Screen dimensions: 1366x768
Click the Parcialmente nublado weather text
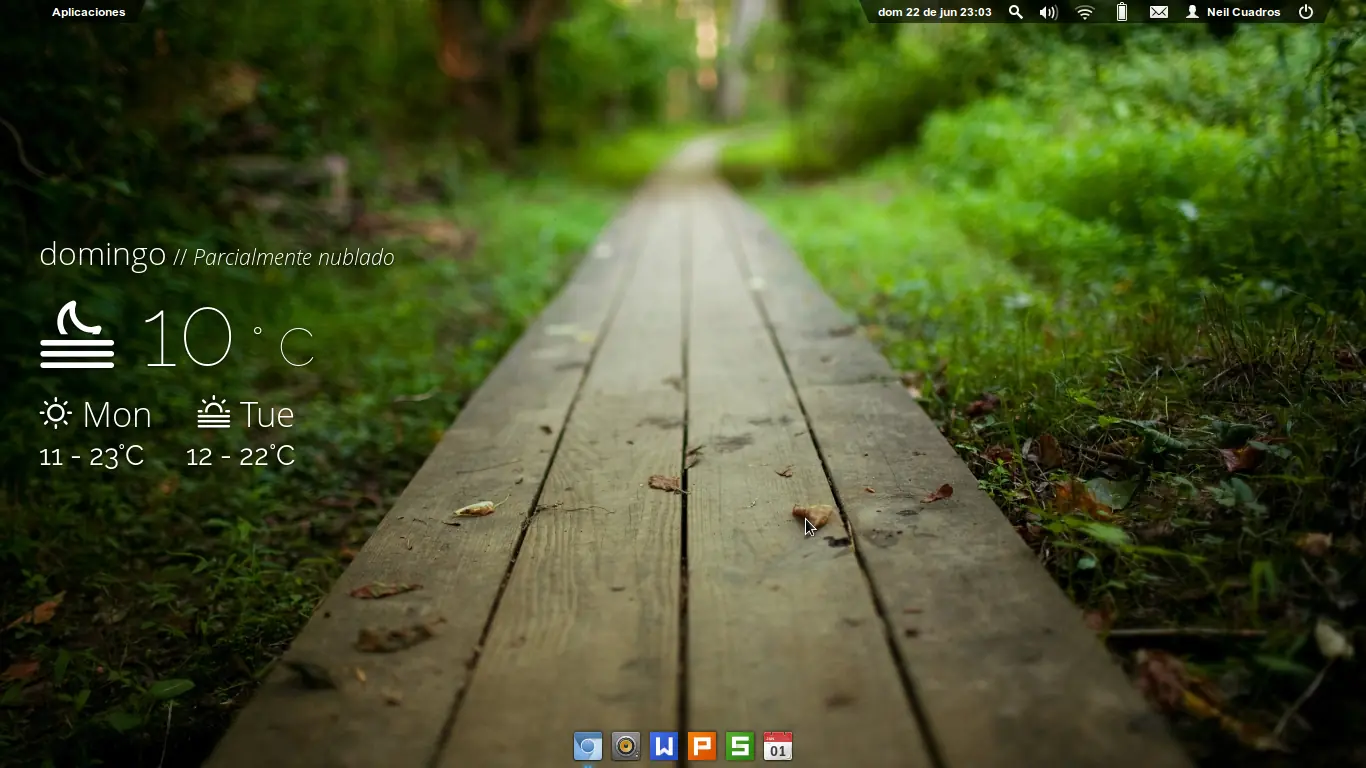coord(293,257)
